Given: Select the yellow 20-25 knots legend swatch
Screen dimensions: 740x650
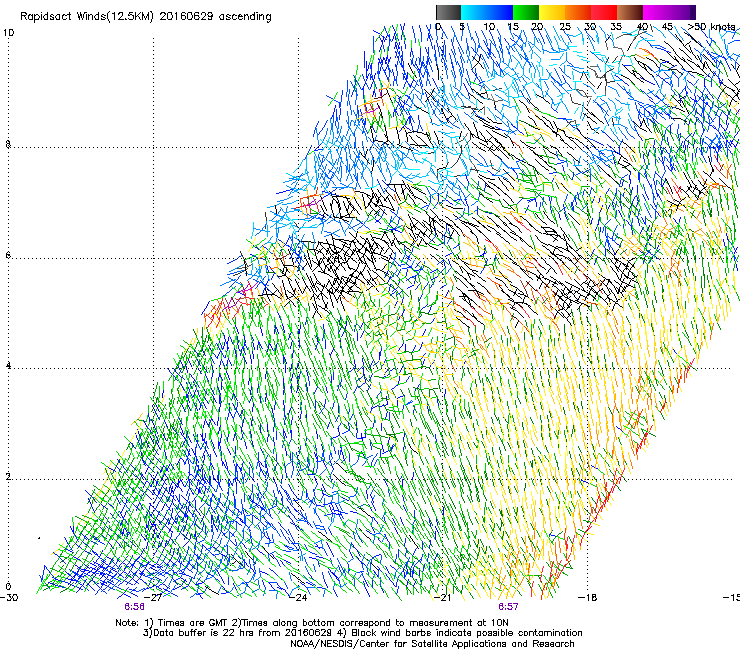Looking at the screenshot, I should coord(552,12).
